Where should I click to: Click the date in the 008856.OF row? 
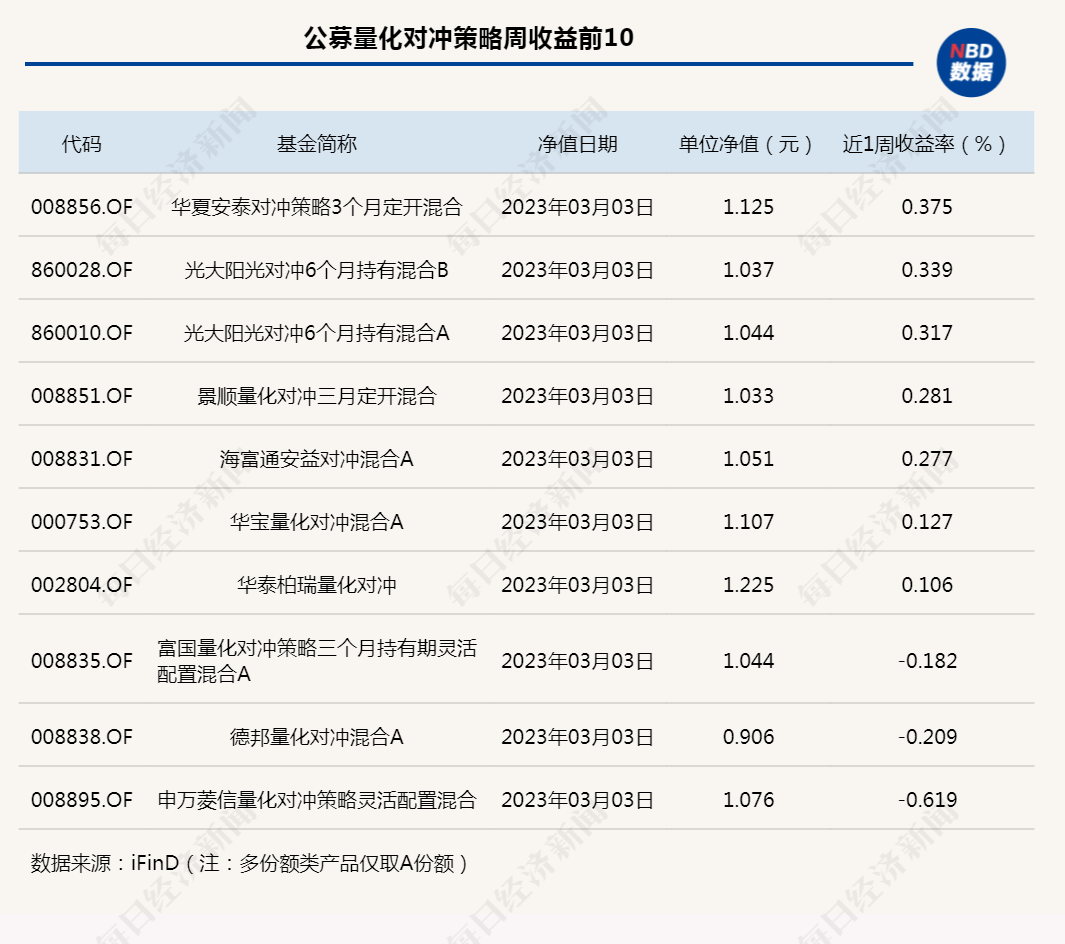577,206
